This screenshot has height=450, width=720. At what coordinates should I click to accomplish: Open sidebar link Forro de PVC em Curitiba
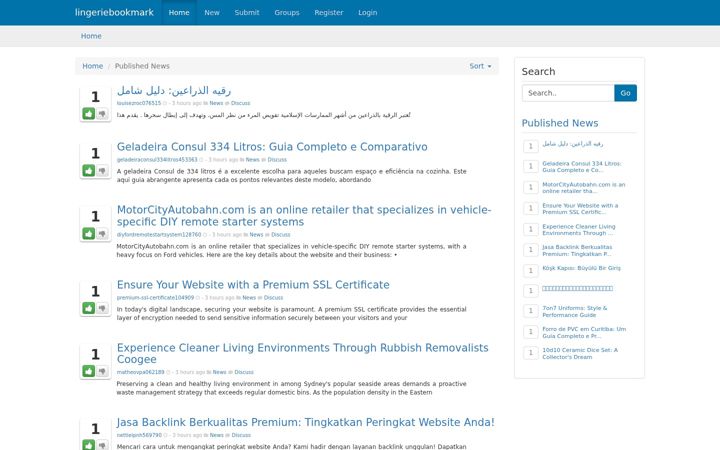coord(584,332)
